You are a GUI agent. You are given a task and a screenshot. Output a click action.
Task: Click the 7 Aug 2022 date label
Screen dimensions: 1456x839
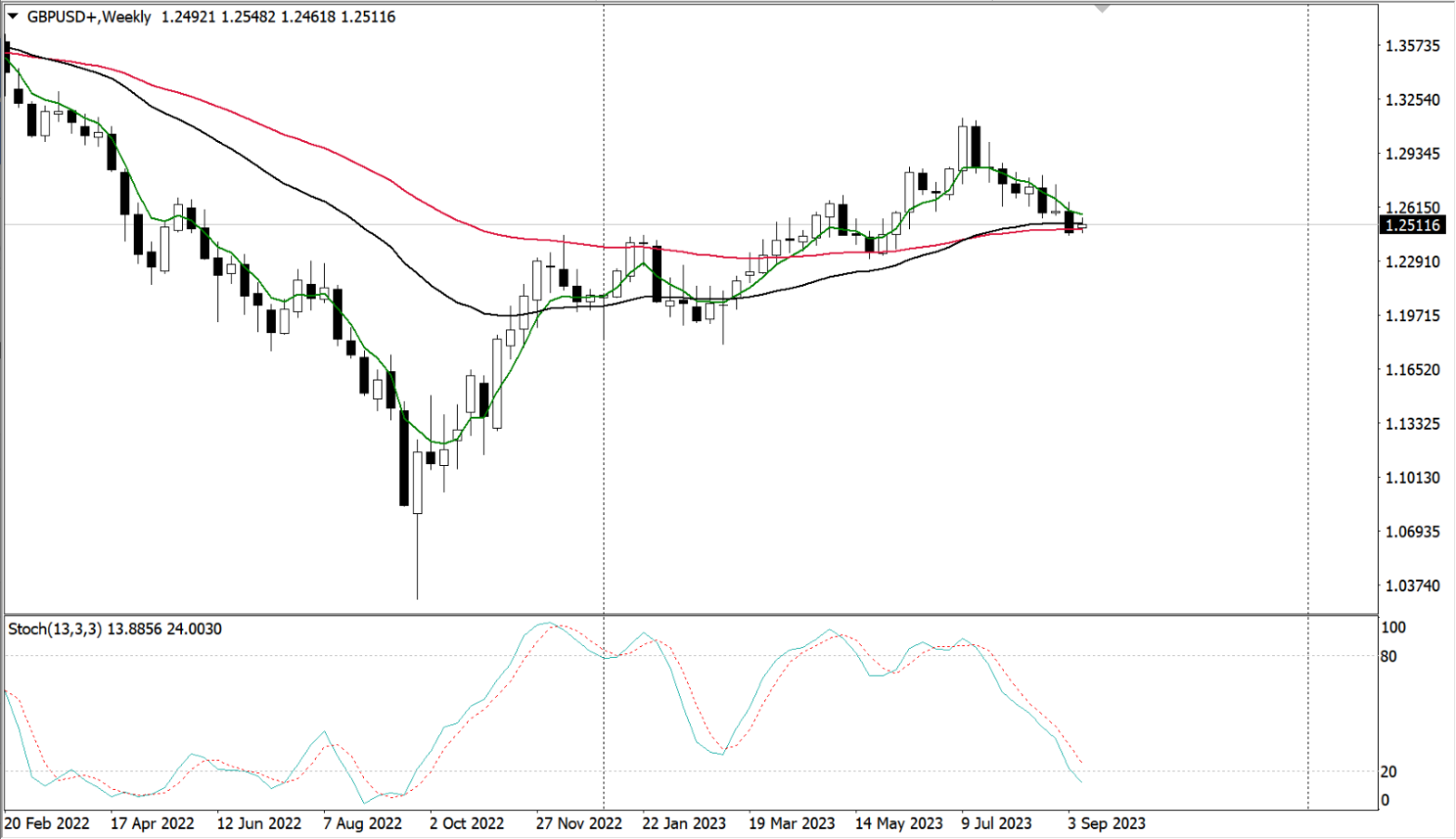click(x=362, y=823)
